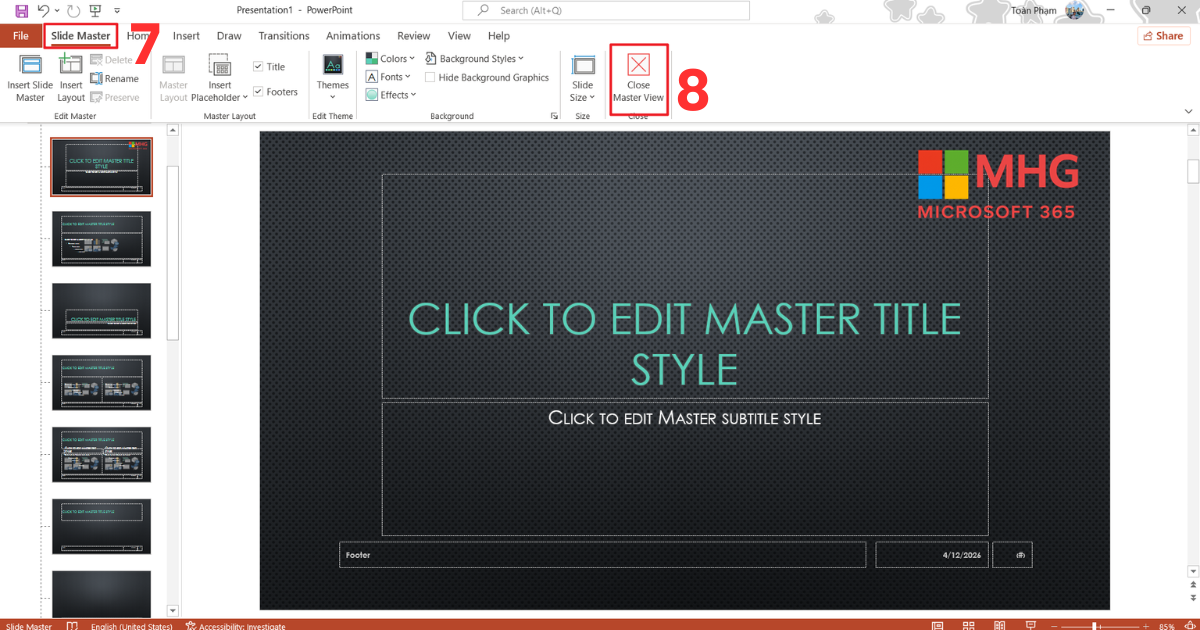Open the Colors dropdown
Screen dimensions: 1200x630
point(388,59)
